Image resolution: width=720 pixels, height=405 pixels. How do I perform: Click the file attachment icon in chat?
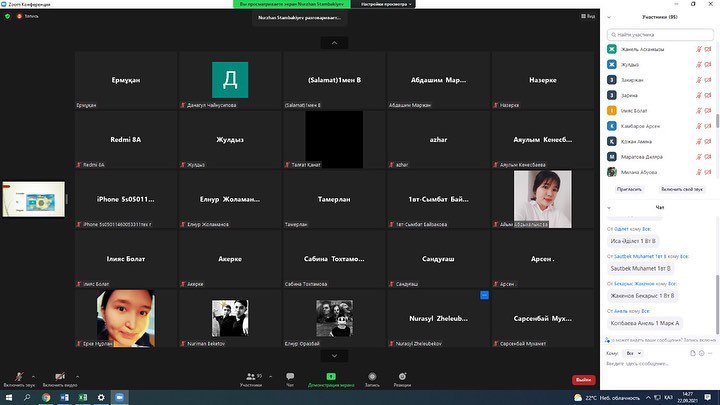[x=691, y=353]
